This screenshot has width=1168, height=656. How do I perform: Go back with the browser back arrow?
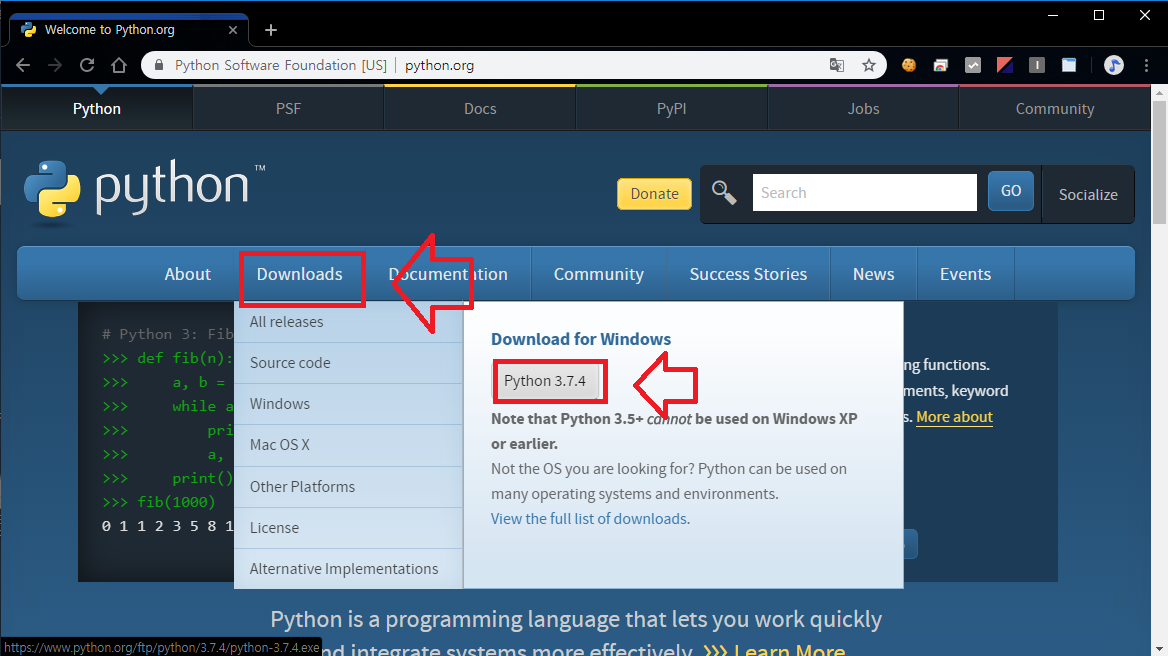coord(23,66)
